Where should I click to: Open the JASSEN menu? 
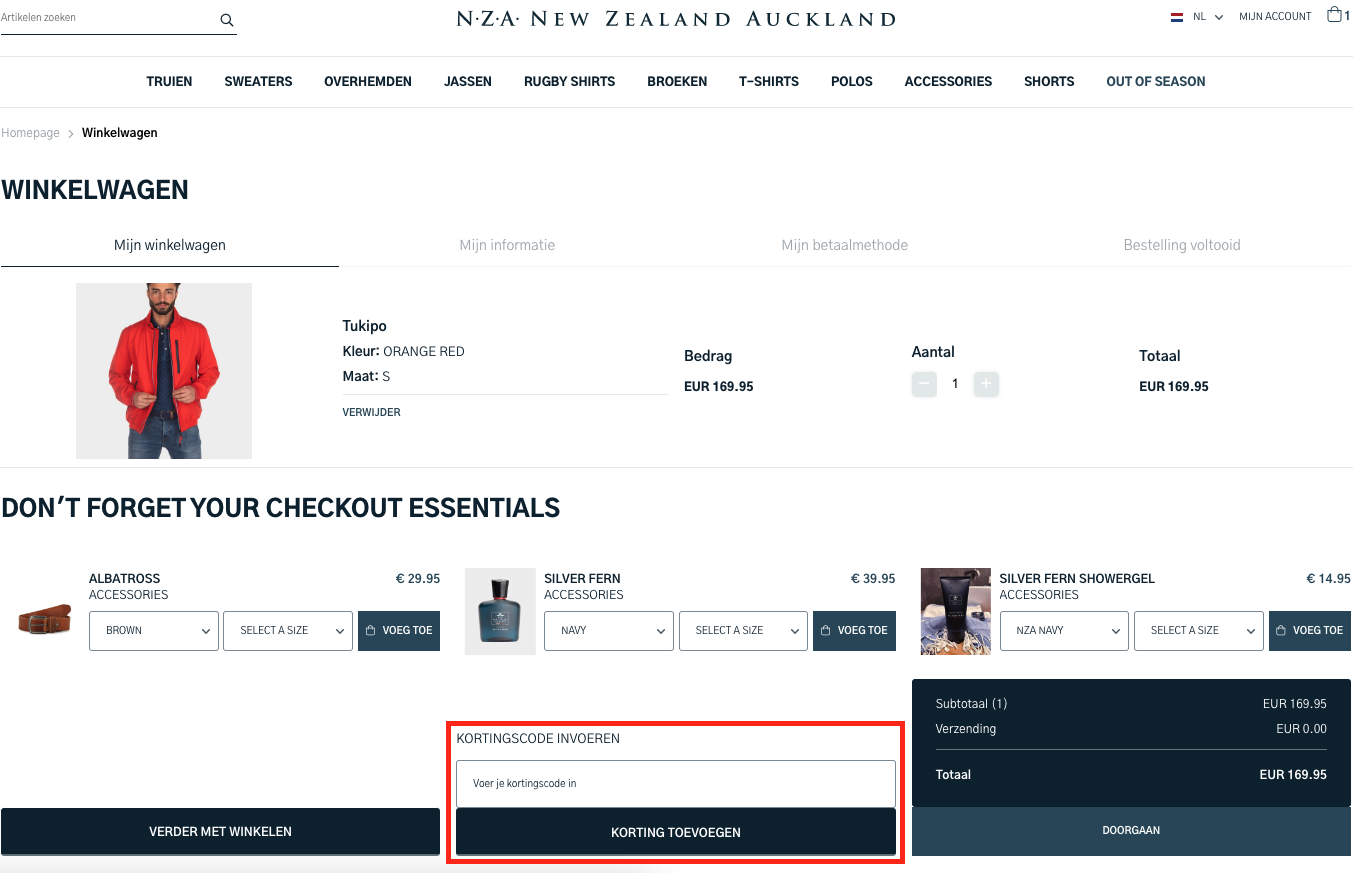tap(468, 82)
